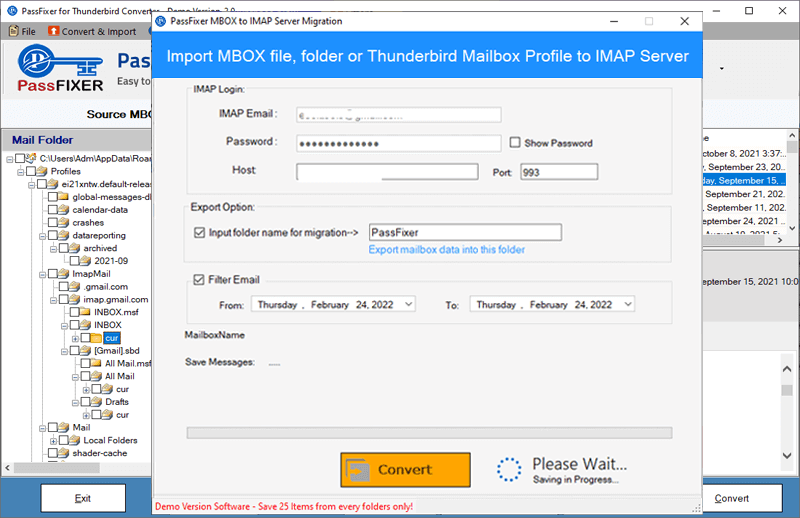Click the global-messages-db folder icon
Viewport: 800px width, 518px height.
[x=64, y=196]
